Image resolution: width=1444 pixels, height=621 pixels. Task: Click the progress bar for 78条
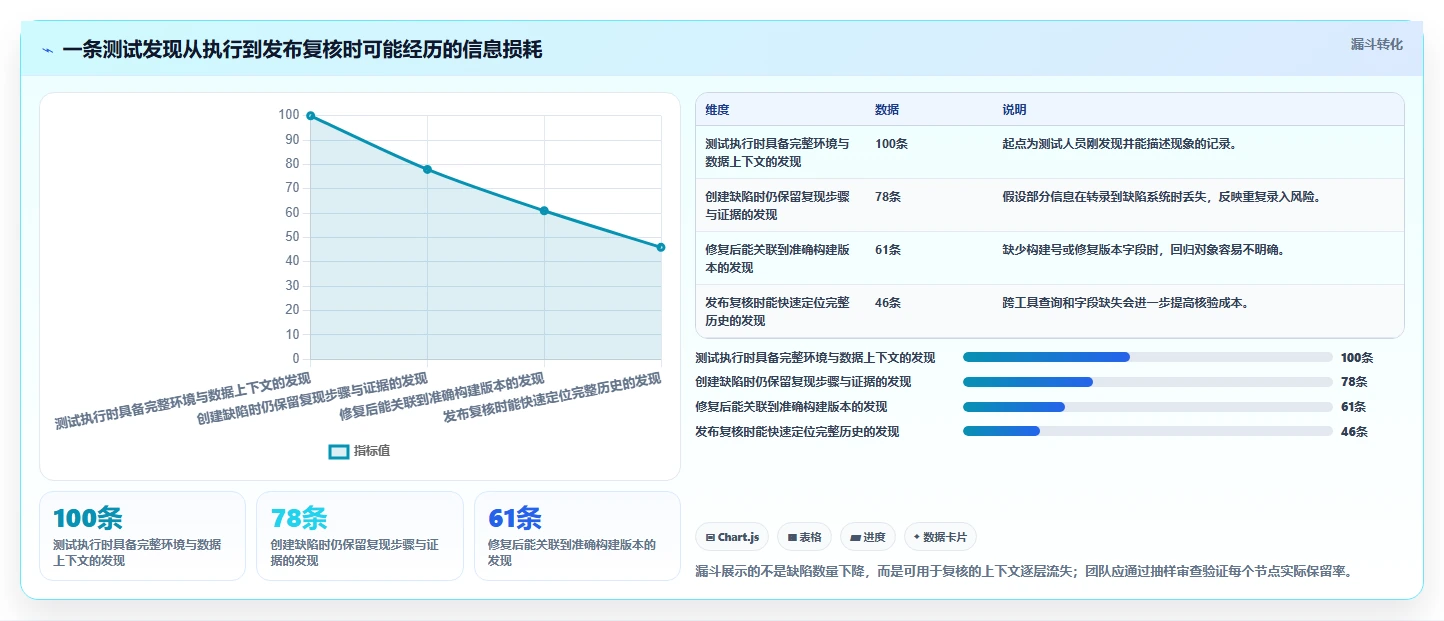pos(1148,382)
